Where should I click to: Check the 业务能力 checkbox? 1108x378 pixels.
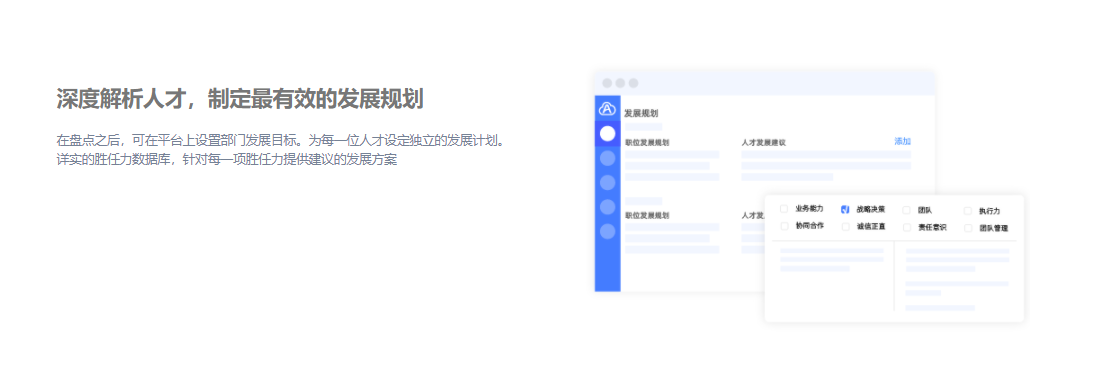pyautogui.click(x=784, y=209)
